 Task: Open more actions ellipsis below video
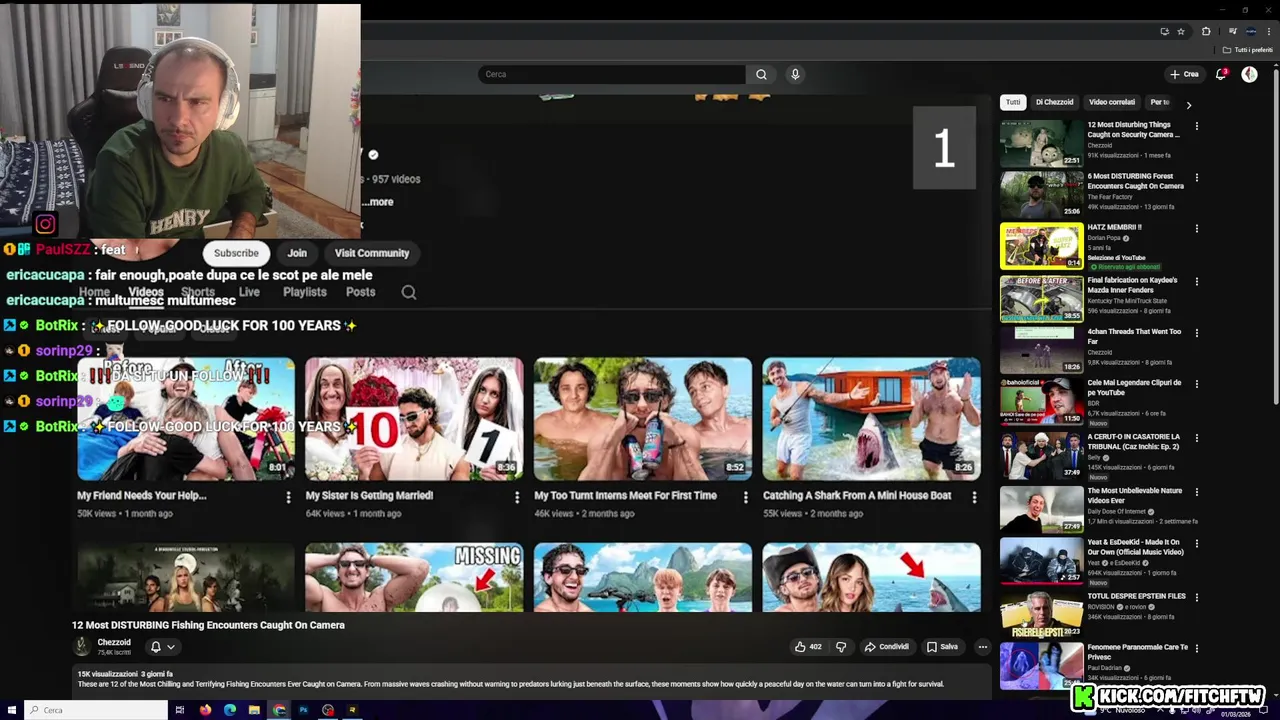(983, 647)
